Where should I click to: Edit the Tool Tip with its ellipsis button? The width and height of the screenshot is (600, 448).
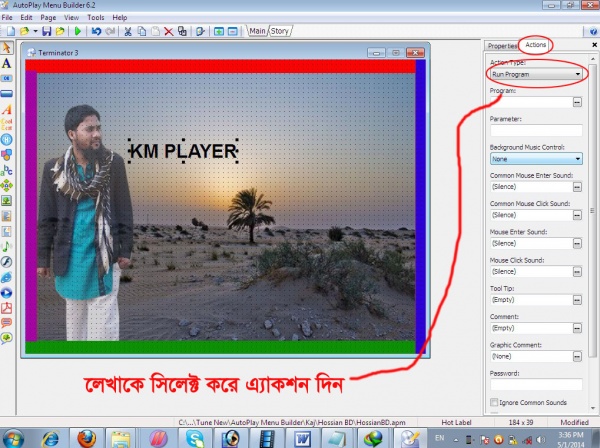pyautogui.click(x=577, y=300)
